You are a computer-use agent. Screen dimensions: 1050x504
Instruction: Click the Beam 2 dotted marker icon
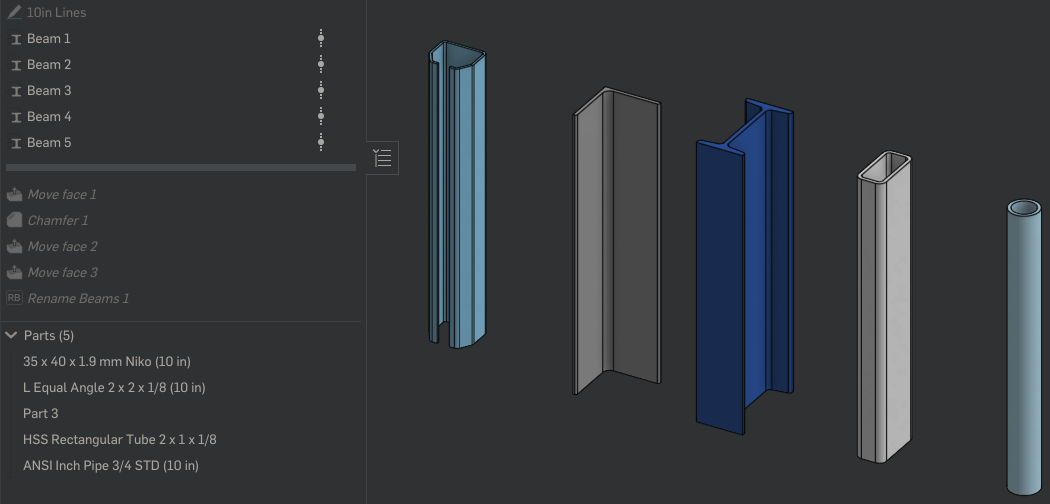point(321,64)
